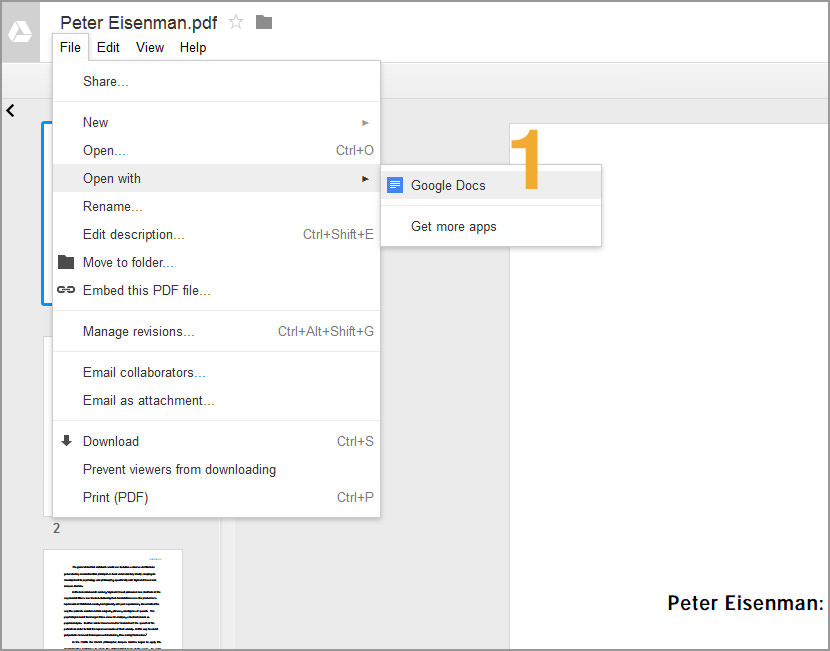Click the folder icon next to the filename
This screenshot has width=830, height=651.
point(263,22)
